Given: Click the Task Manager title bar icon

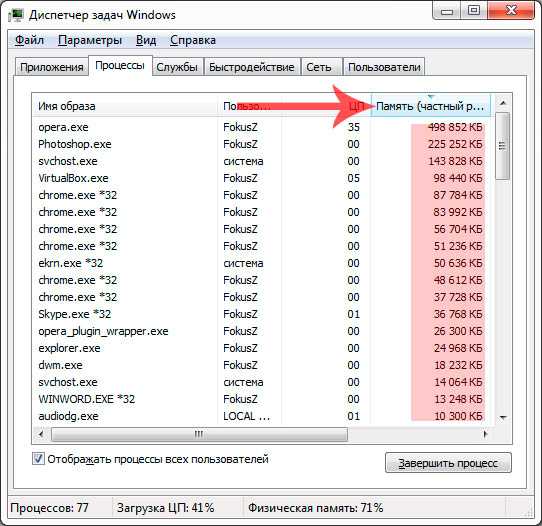Looking at the screenshot, I should point(16,15).
